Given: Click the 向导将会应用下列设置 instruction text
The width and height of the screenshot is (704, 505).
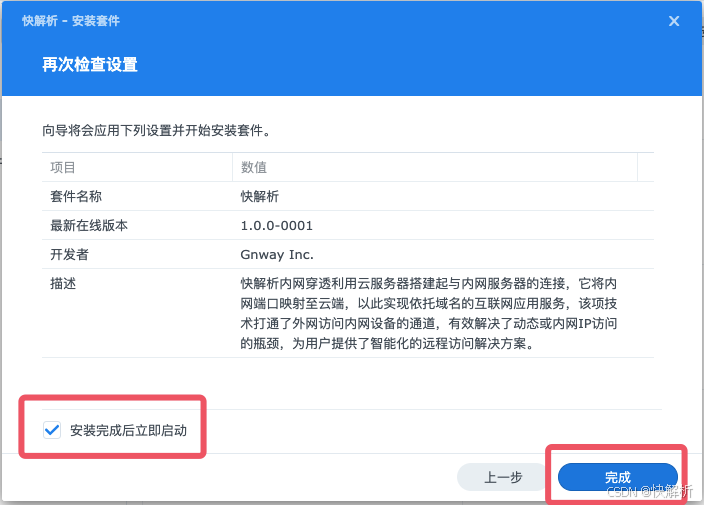Looking at the screenshot, I should pos(157,131).
